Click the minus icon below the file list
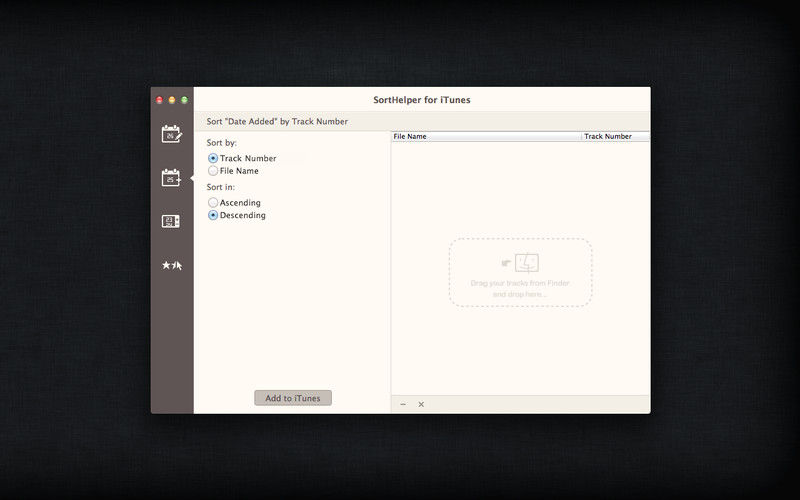 coord(403,404)
